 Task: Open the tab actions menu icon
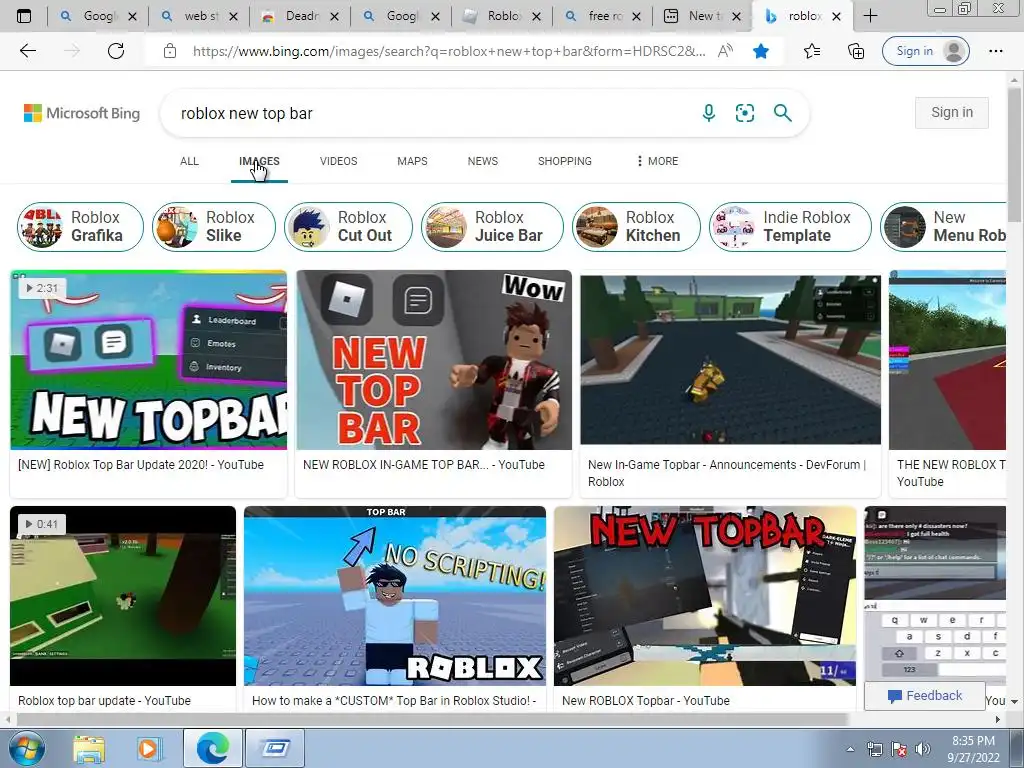[x=24, y=16]
